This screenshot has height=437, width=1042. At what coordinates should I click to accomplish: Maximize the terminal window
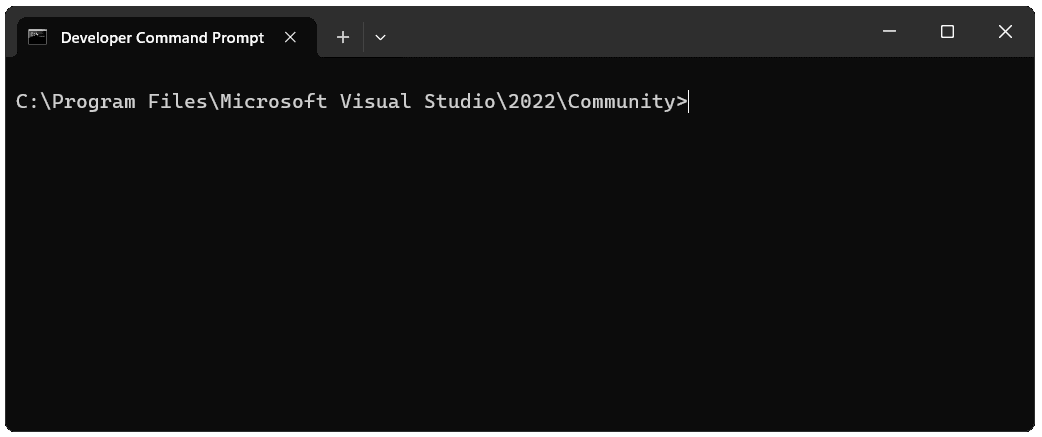click(x=947, y=32)
